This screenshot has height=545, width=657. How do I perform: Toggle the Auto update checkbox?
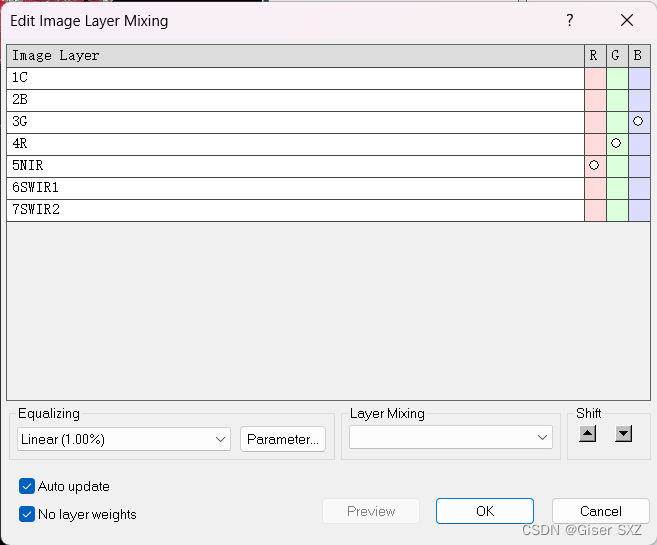click(x=27, y=486)
